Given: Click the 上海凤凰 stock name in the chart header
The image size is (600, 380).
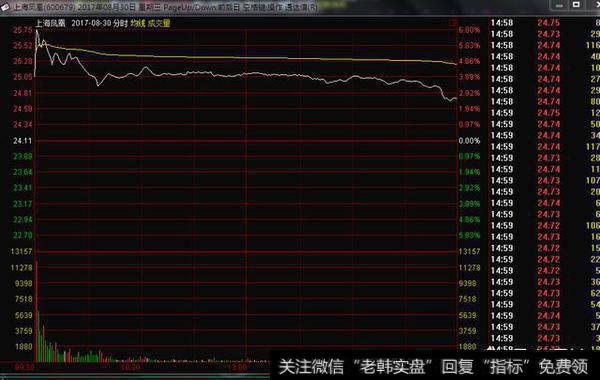Looking at the screenshot, I should click(x=51, y=23).
